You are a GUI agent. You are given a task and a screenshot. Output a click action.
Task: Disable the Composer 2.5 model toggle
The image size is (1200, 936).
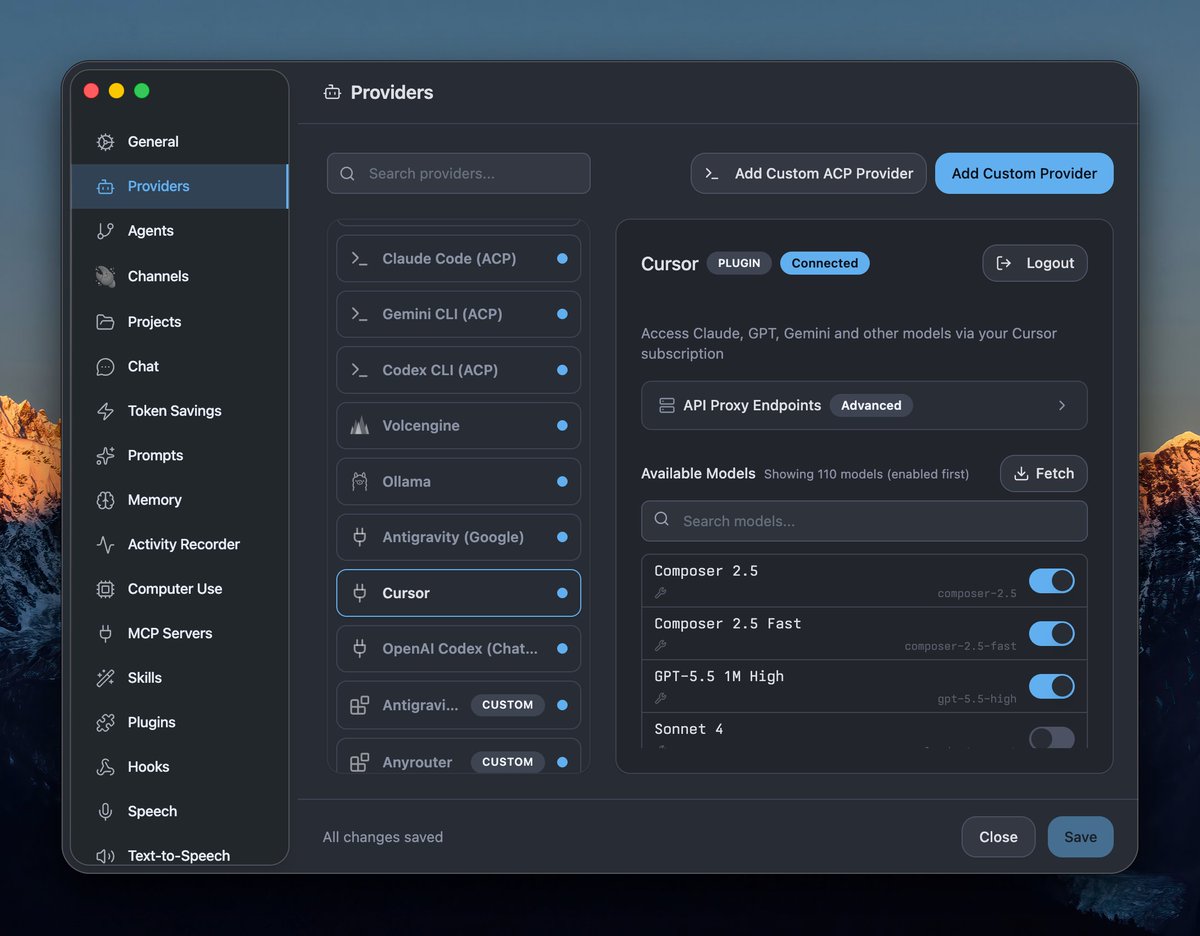point(1052,581)
